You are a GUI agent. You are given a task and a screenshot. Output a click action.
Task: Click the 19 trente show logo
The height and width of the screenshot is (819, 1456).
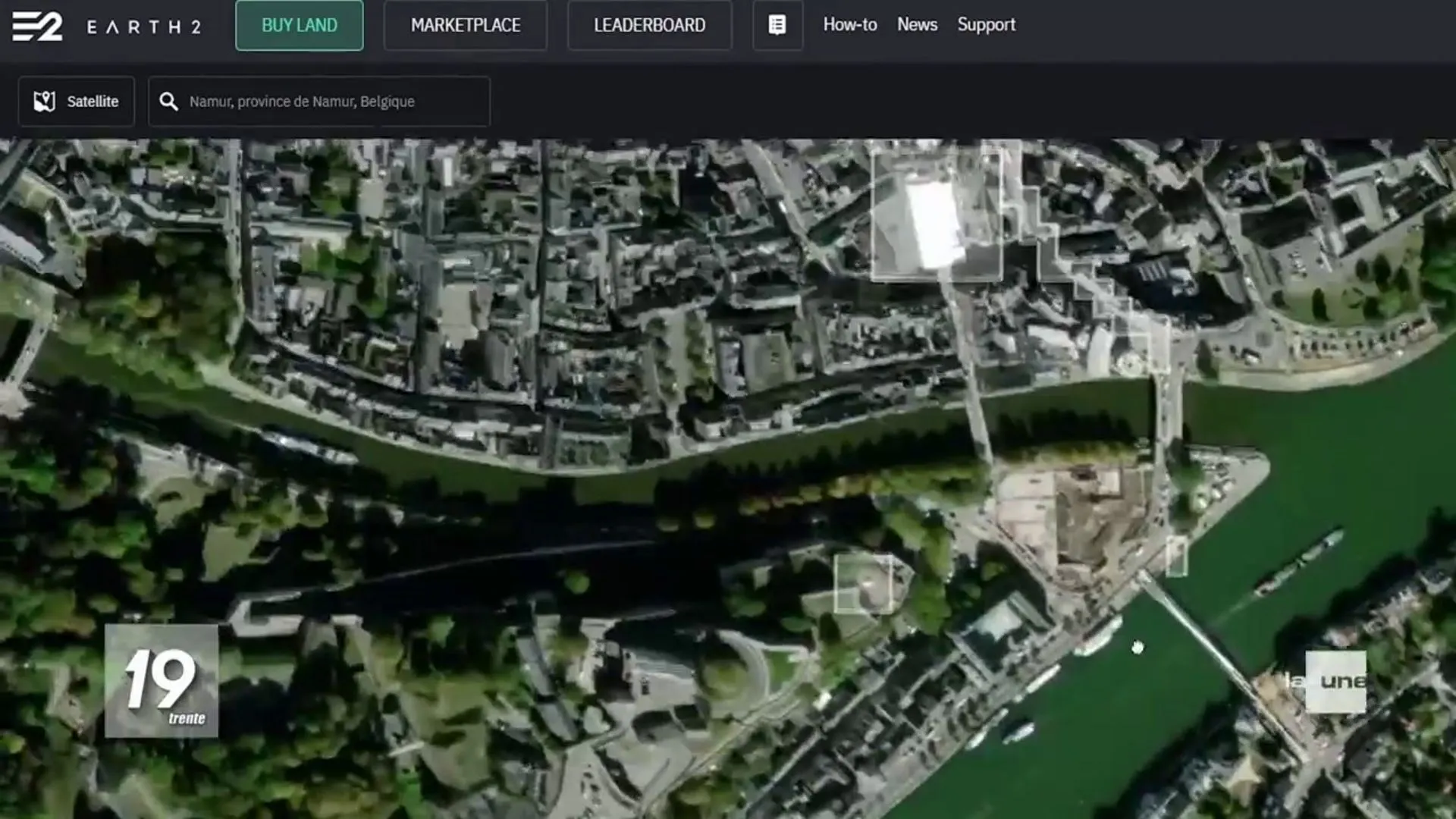click(162, 681)
